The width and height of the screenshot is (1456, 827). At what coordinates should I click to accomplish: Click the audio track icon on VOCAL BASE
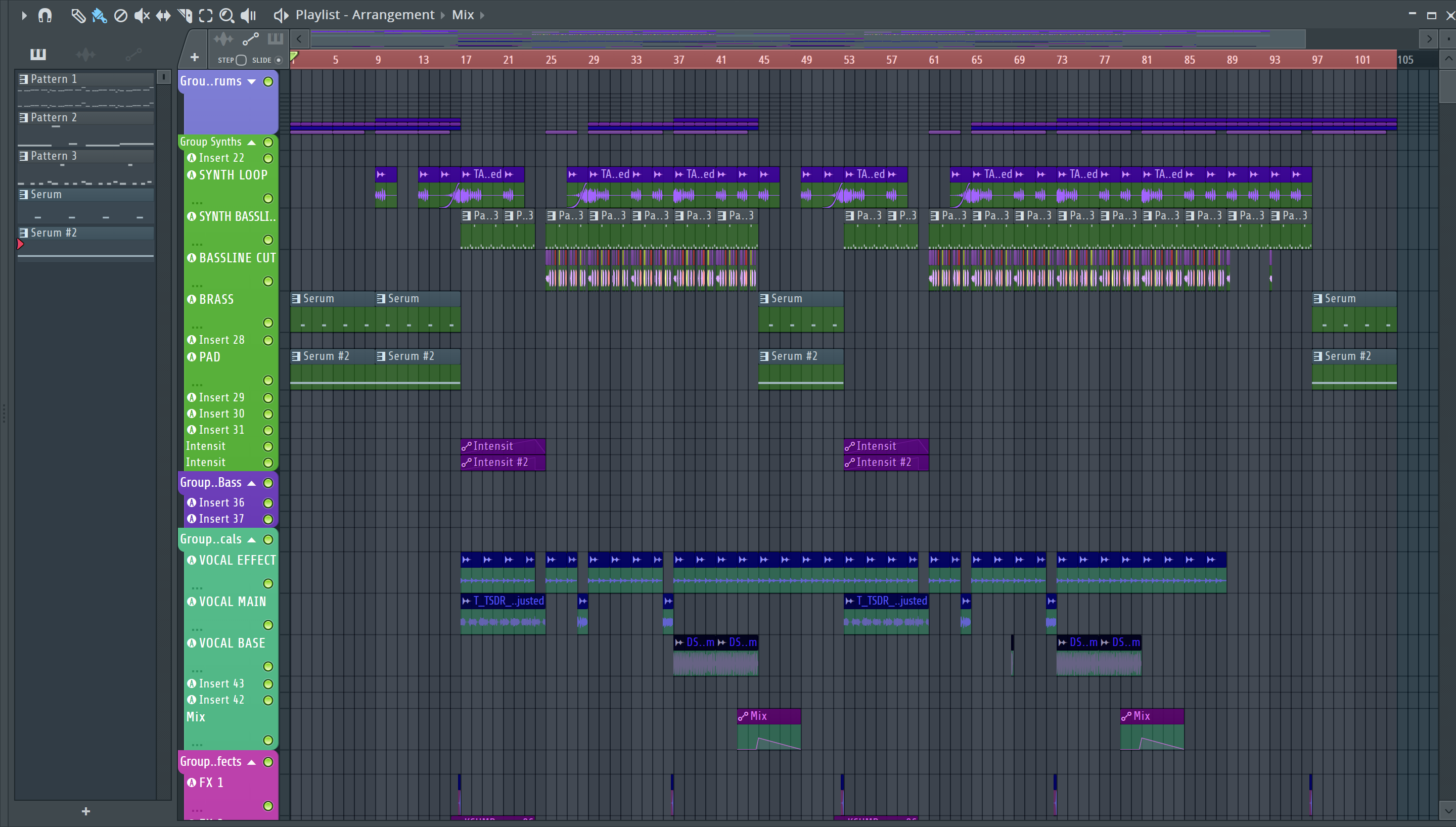click(192, 643)
